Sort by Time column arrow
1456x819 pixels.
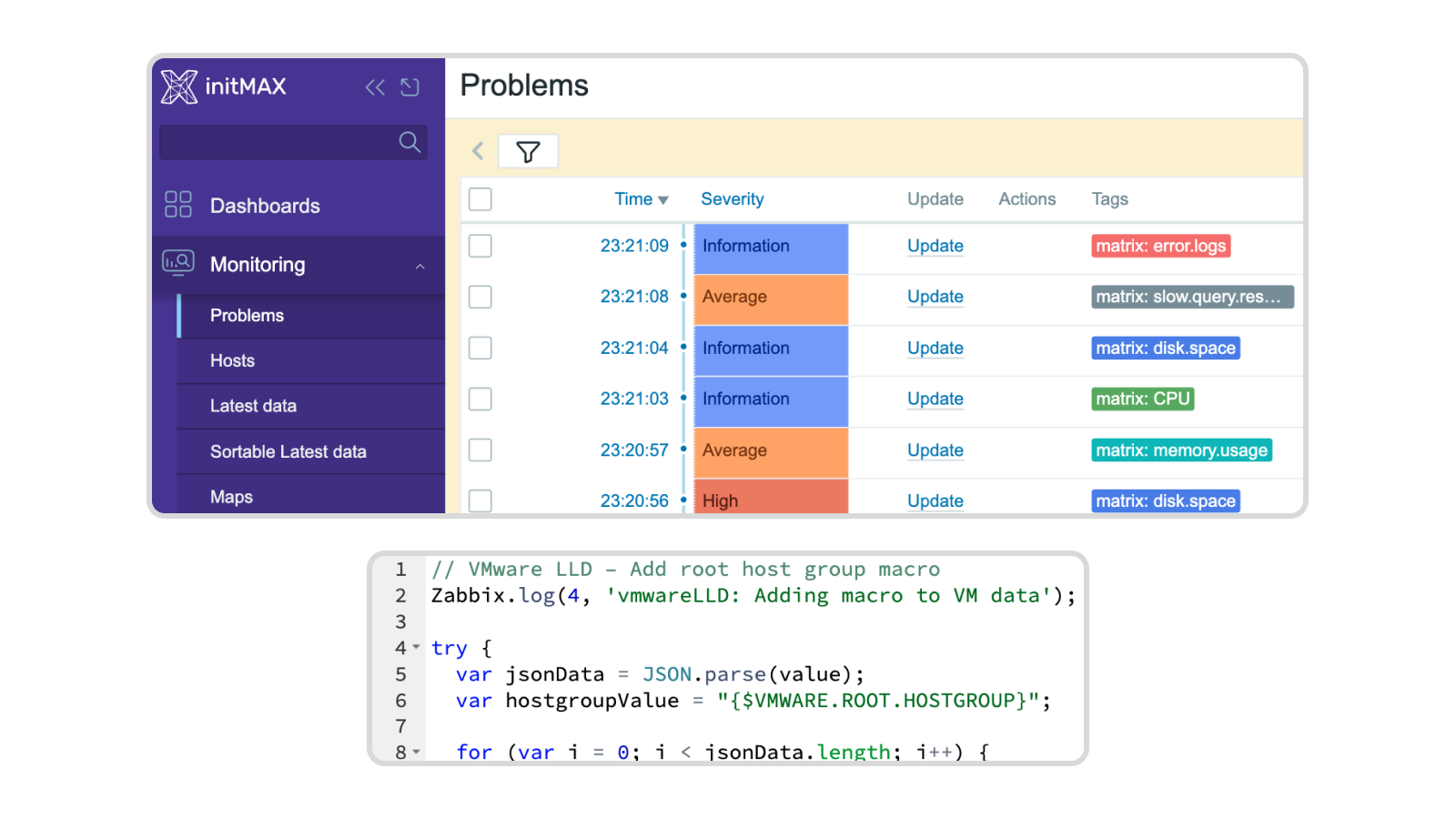tap(663, 200)
